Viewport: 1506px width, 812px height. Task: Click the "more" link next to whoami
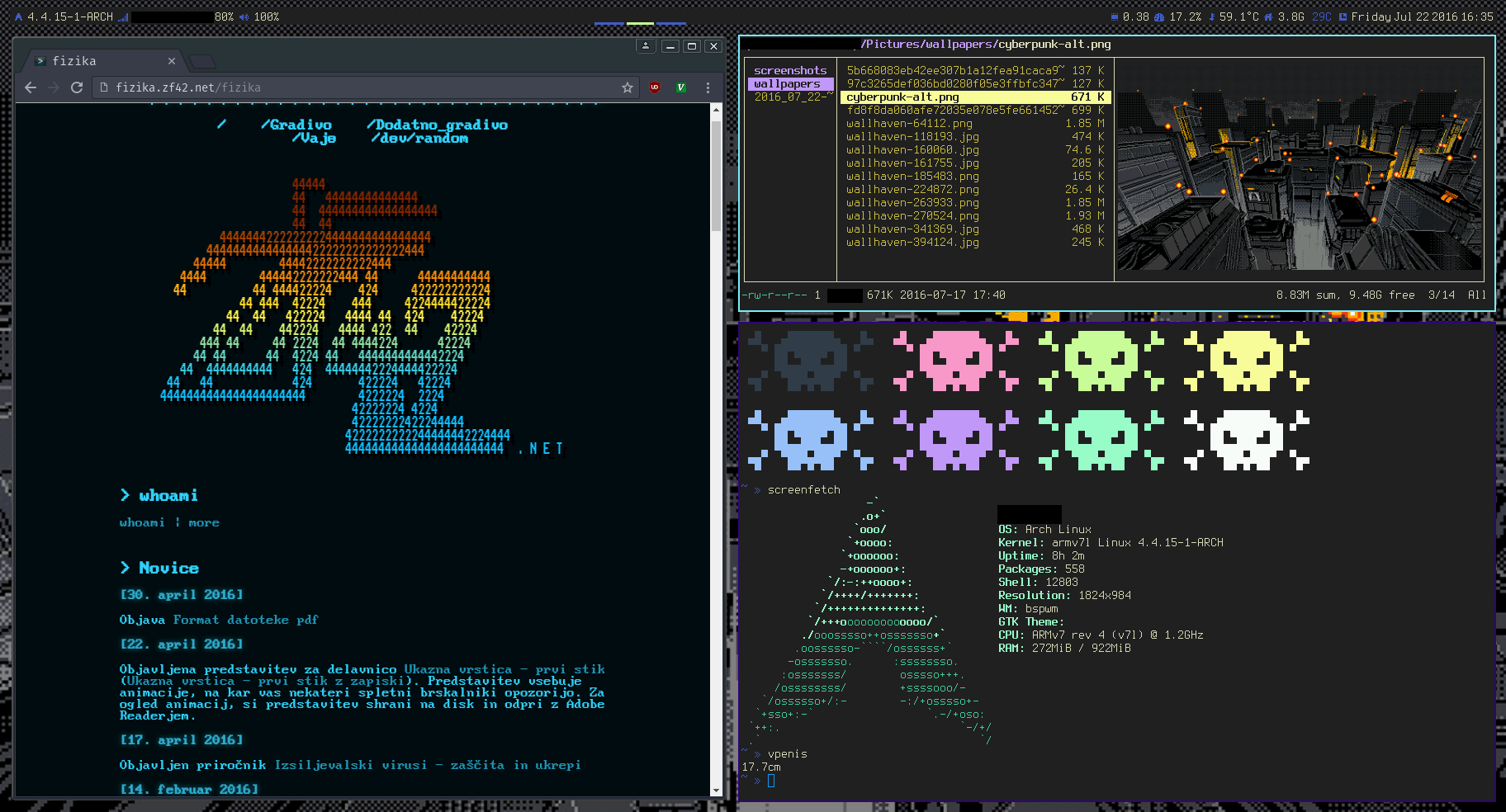tap(204, 522)
